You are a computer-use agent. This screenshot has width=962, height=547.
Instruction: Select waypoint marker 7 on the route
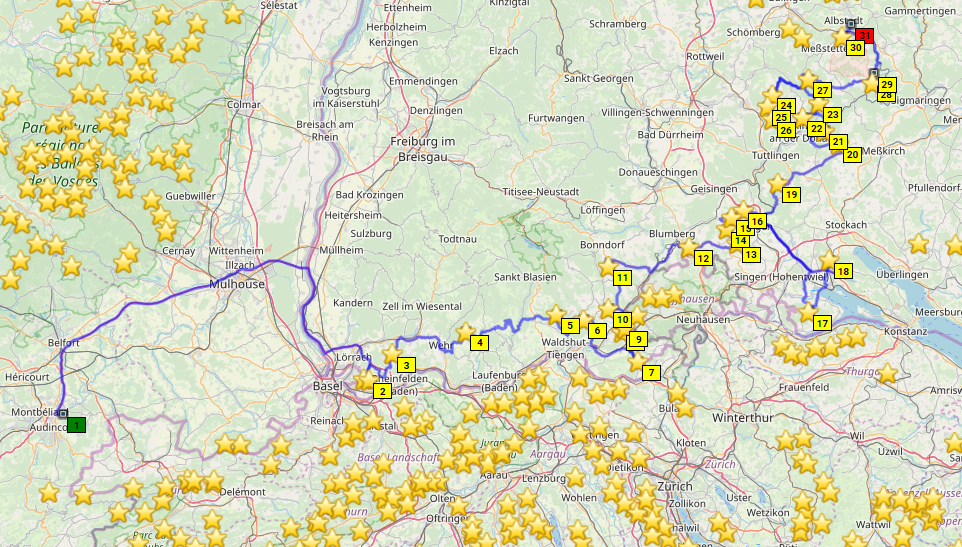point(652,373)
